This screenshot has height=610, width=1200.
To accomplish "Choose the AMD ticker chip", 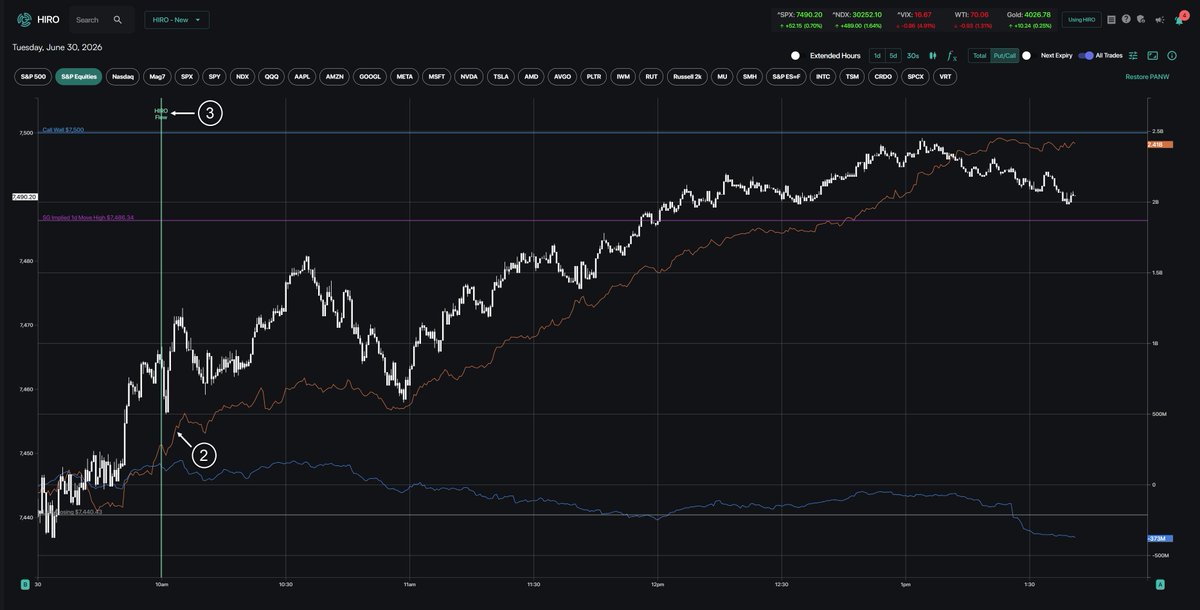I will tap(531, 76).
